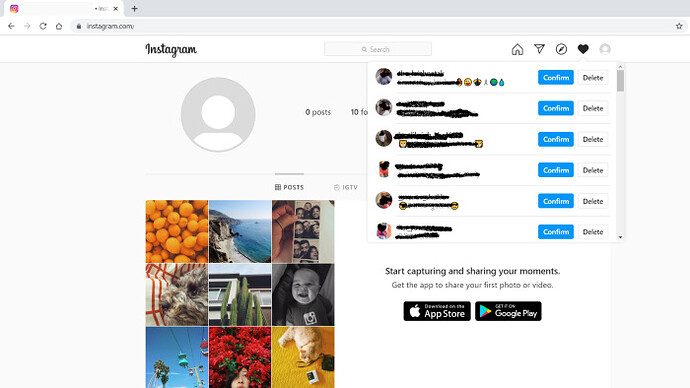This screenshot has width=690, height=388.
Task: Delete the second follow request
Action: click(593, 108)
